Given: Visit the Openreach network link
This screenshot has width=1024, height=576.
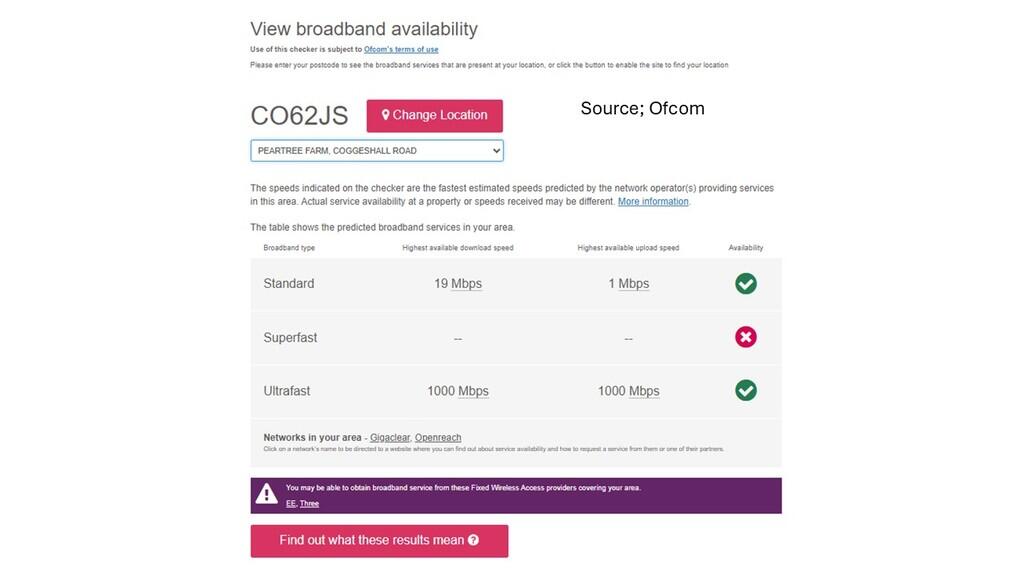Looking at the screenshot, I should tap(438, 438).
